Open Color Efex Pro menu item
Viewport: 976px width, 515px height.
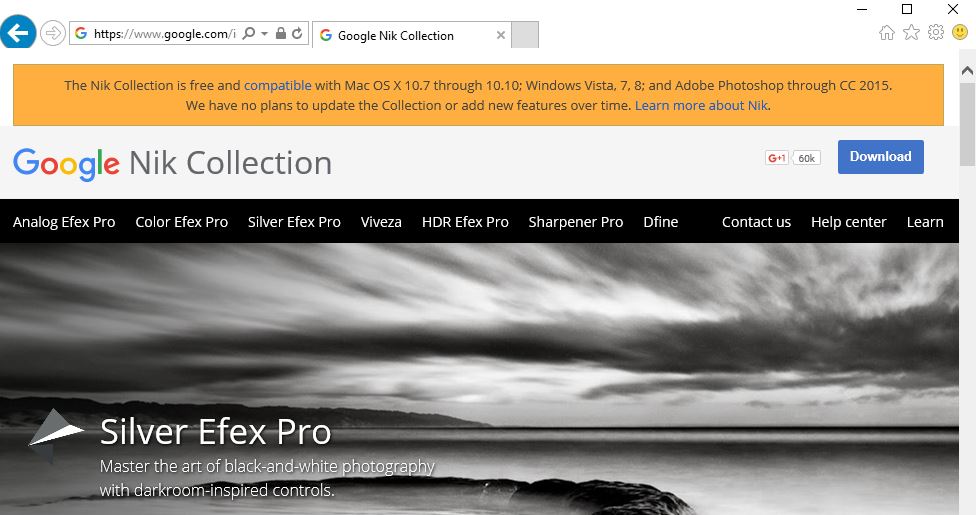tap(182, 222)
